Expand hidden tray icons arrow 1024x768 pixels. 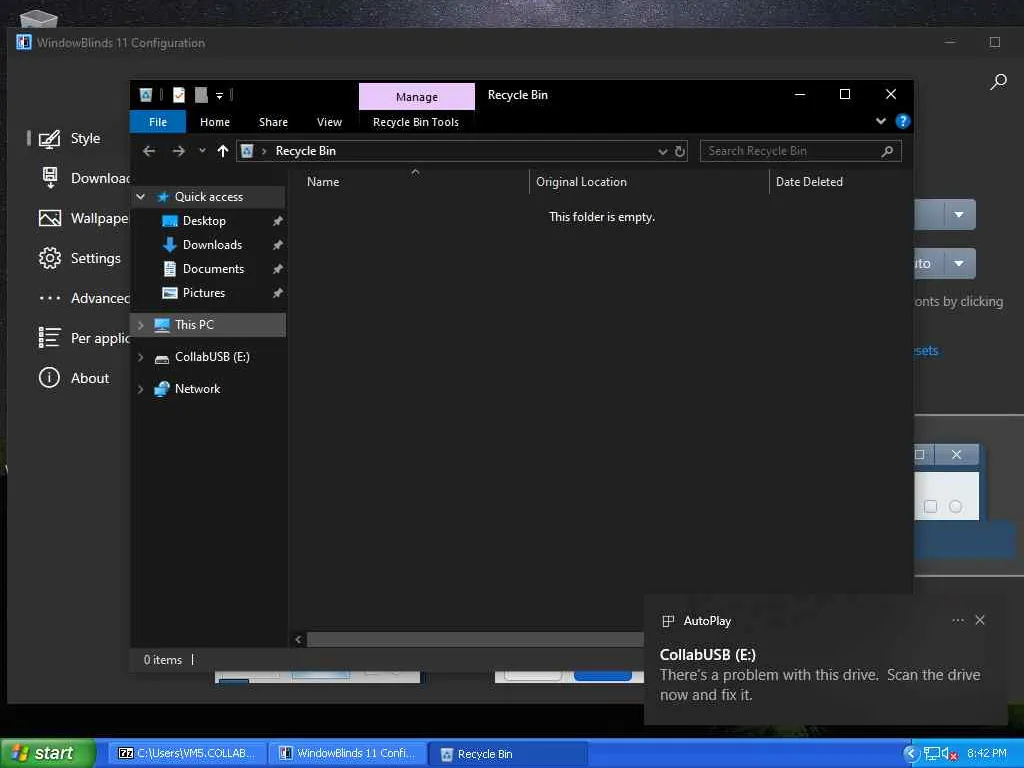coord(912,754)
